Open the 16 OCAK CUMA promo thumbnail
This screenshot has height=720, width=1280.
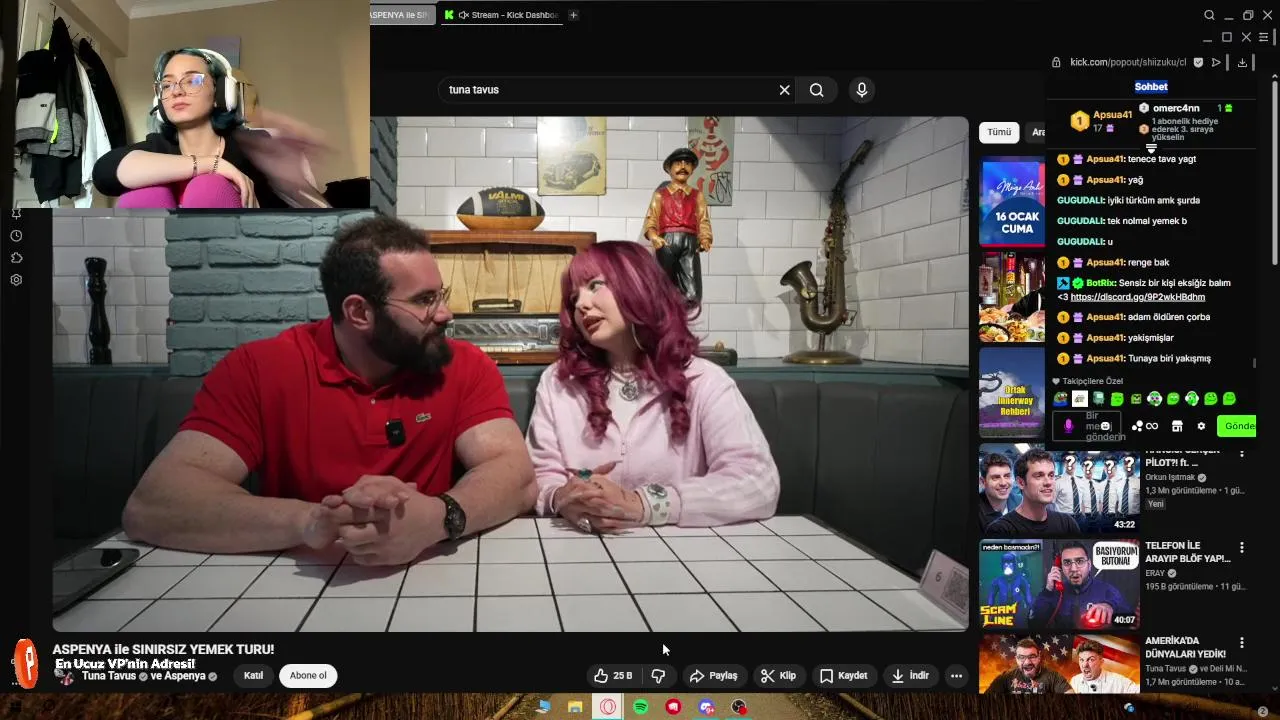tap(1012, 202)
